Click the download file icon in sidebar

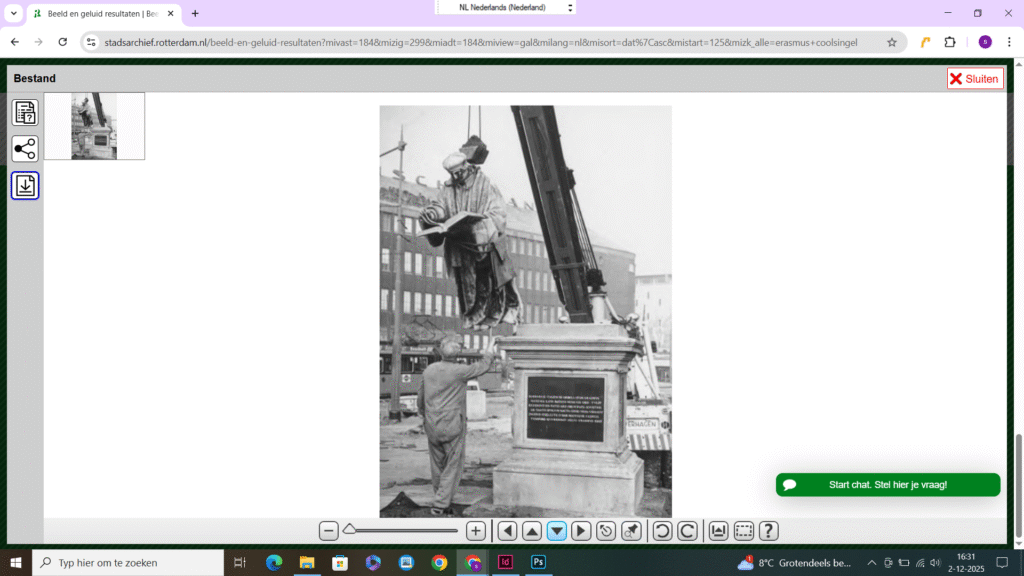tap(25, 186)
